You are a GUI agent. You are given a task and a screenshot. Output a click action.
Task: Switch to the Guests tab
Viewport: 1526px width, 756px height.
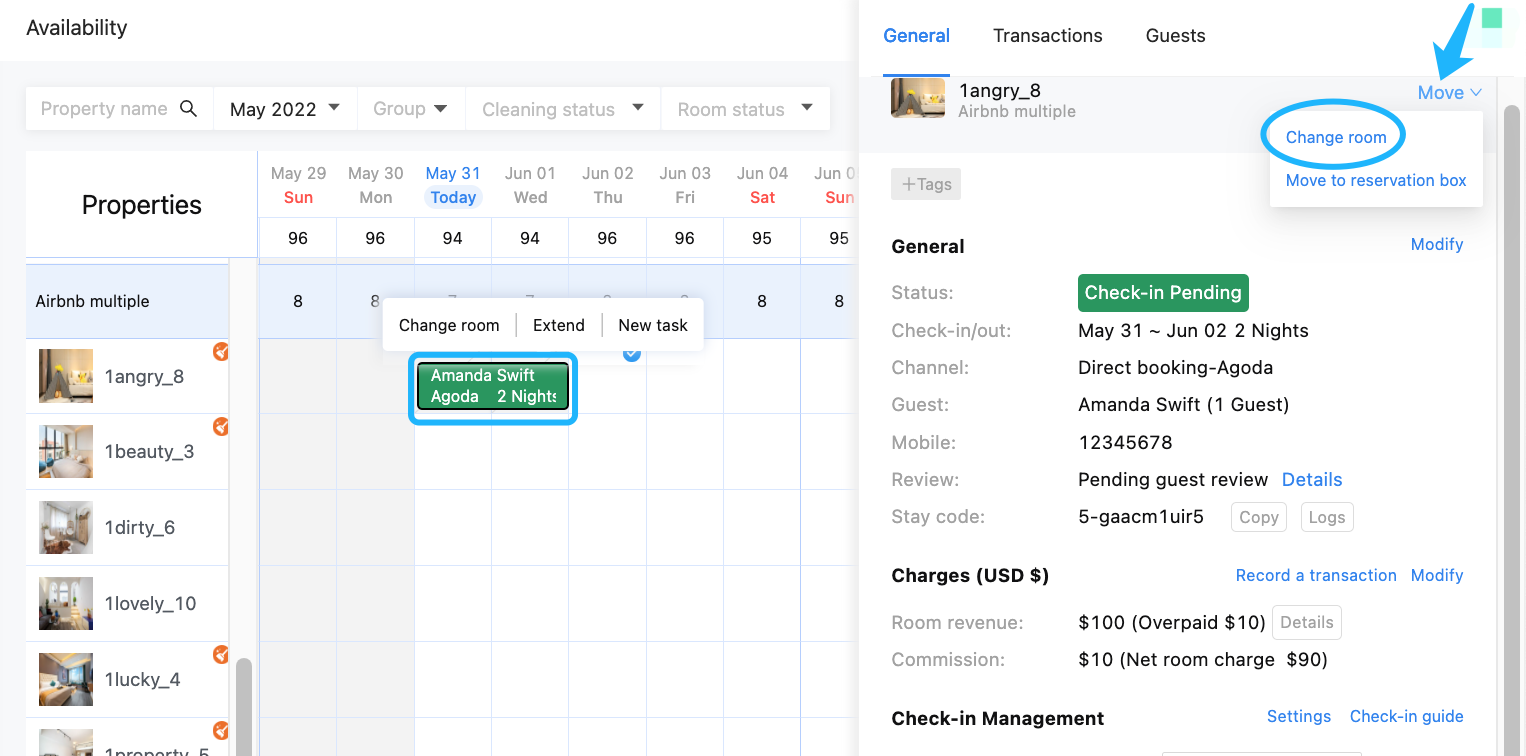click(1175, 36)
